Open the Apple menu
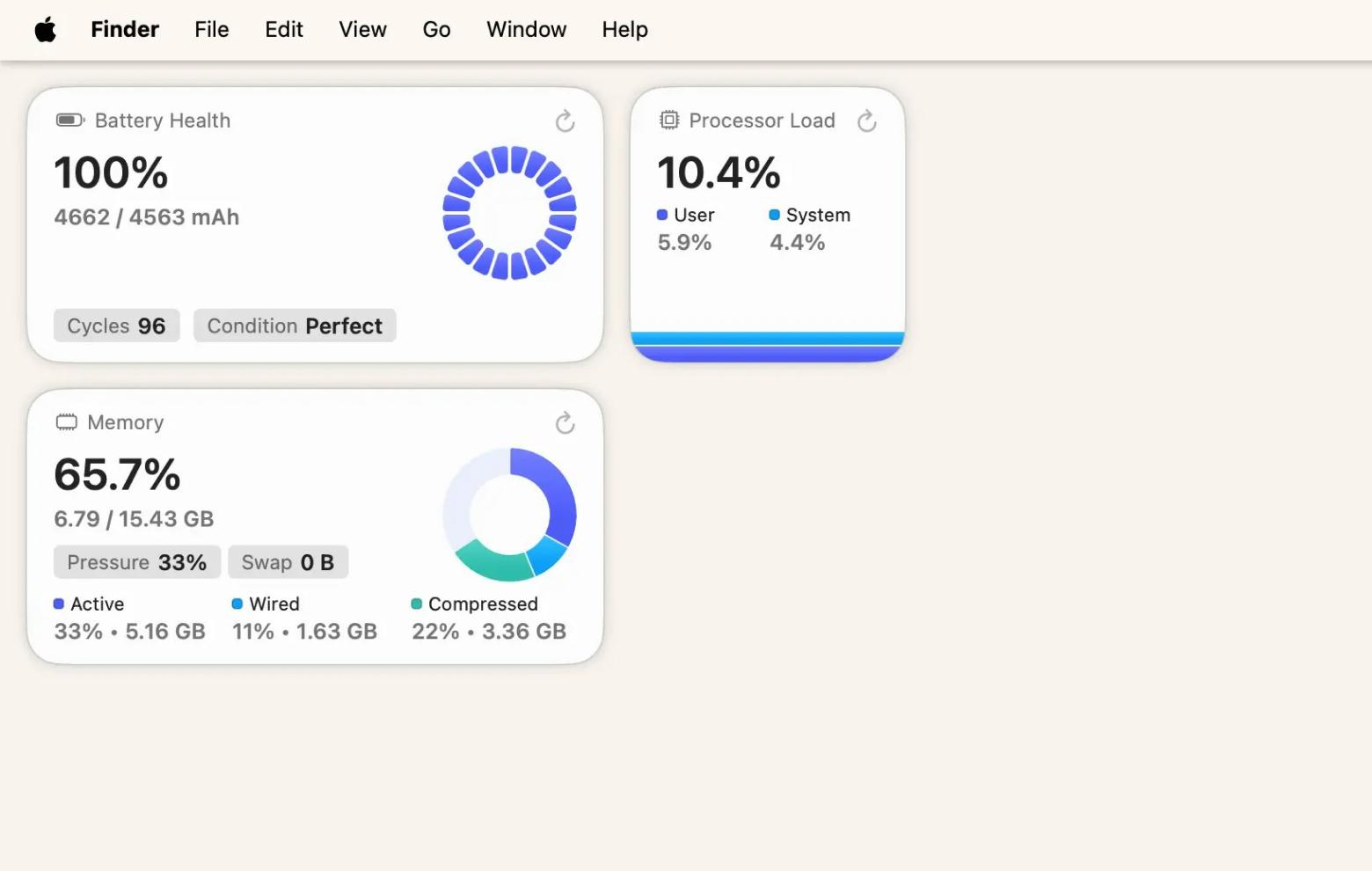This screenshot has width=1372, height=871. point(46,30)
